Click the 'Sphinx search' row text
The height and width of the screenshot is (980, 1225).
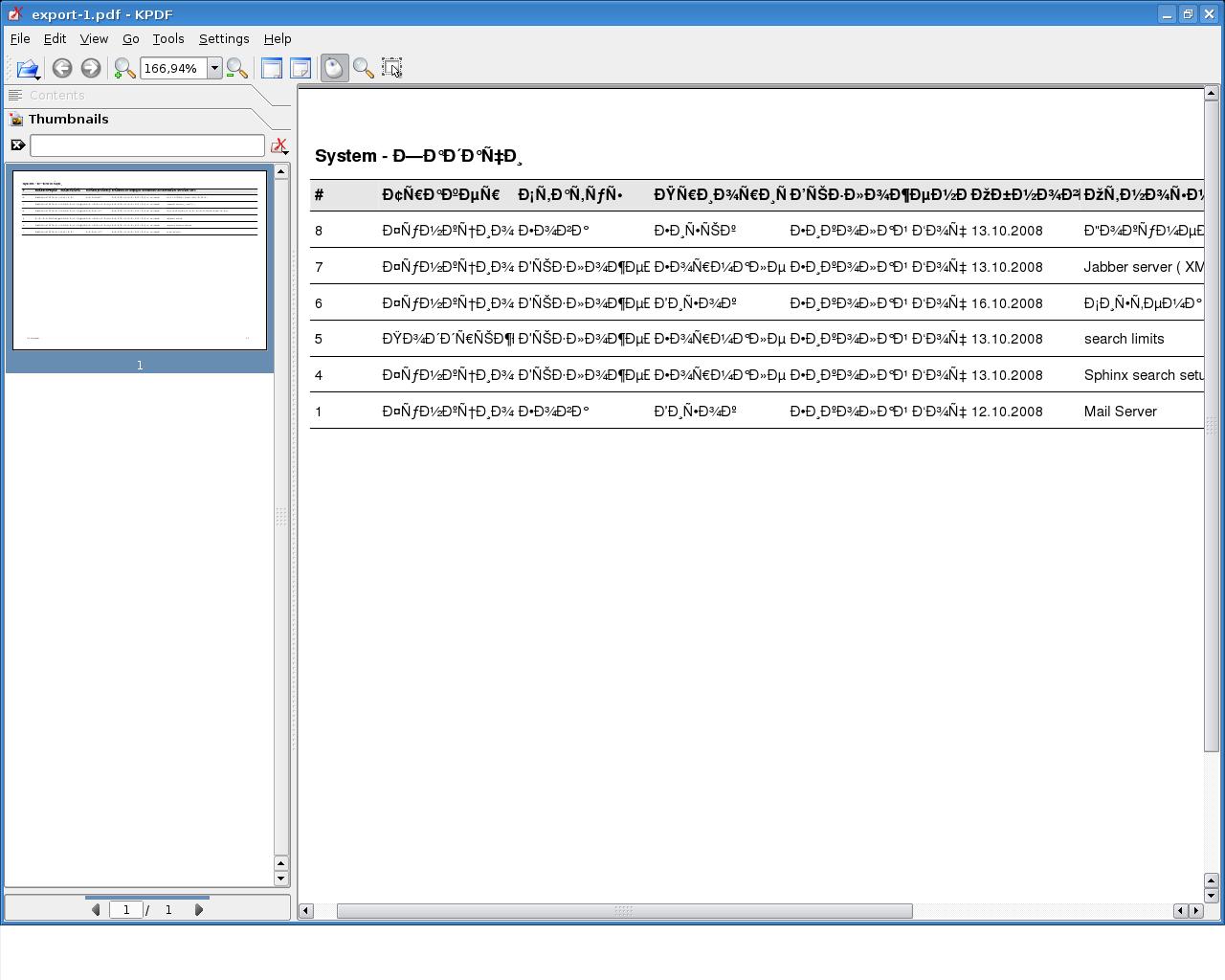[1143, 375]
